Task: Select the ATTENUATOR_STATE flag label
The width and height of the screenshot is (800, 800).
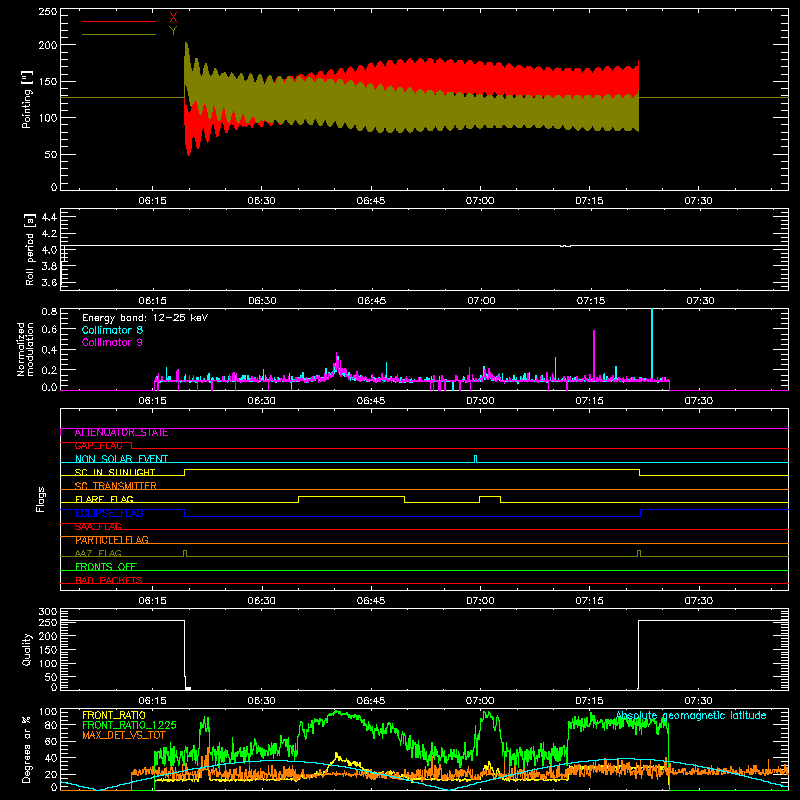Action: (121, 433)
